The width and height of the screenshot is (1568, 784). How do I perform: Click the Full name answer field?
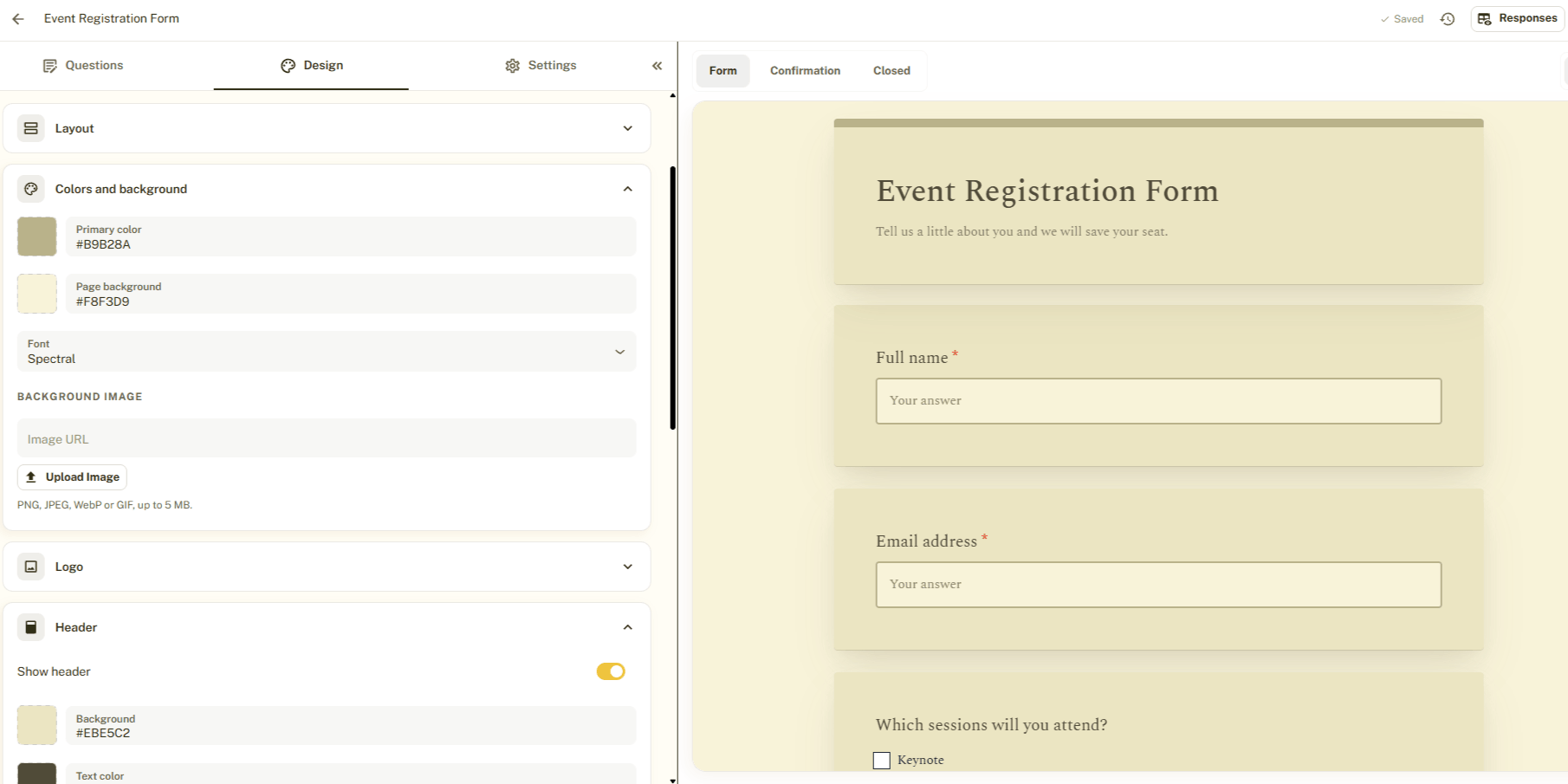click(1158, 401)
